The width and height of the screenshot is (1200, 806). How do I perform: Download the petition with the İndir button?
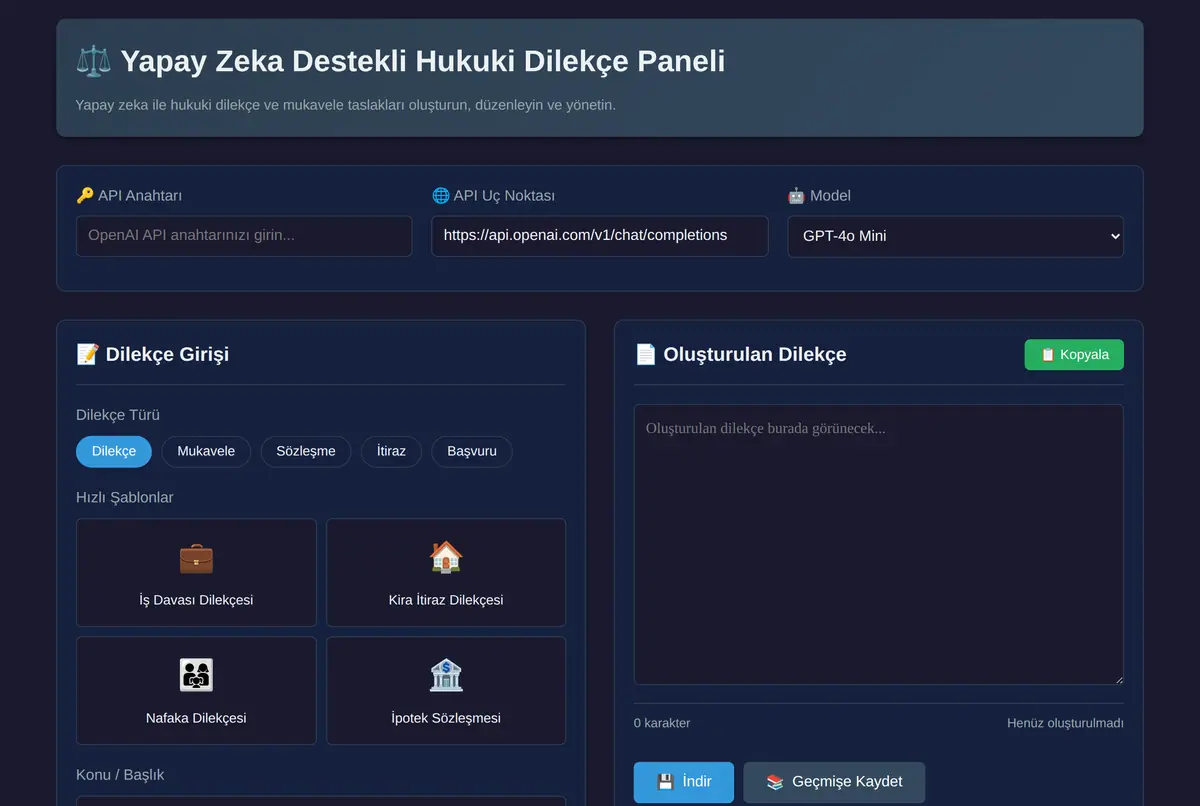point(684,782)
